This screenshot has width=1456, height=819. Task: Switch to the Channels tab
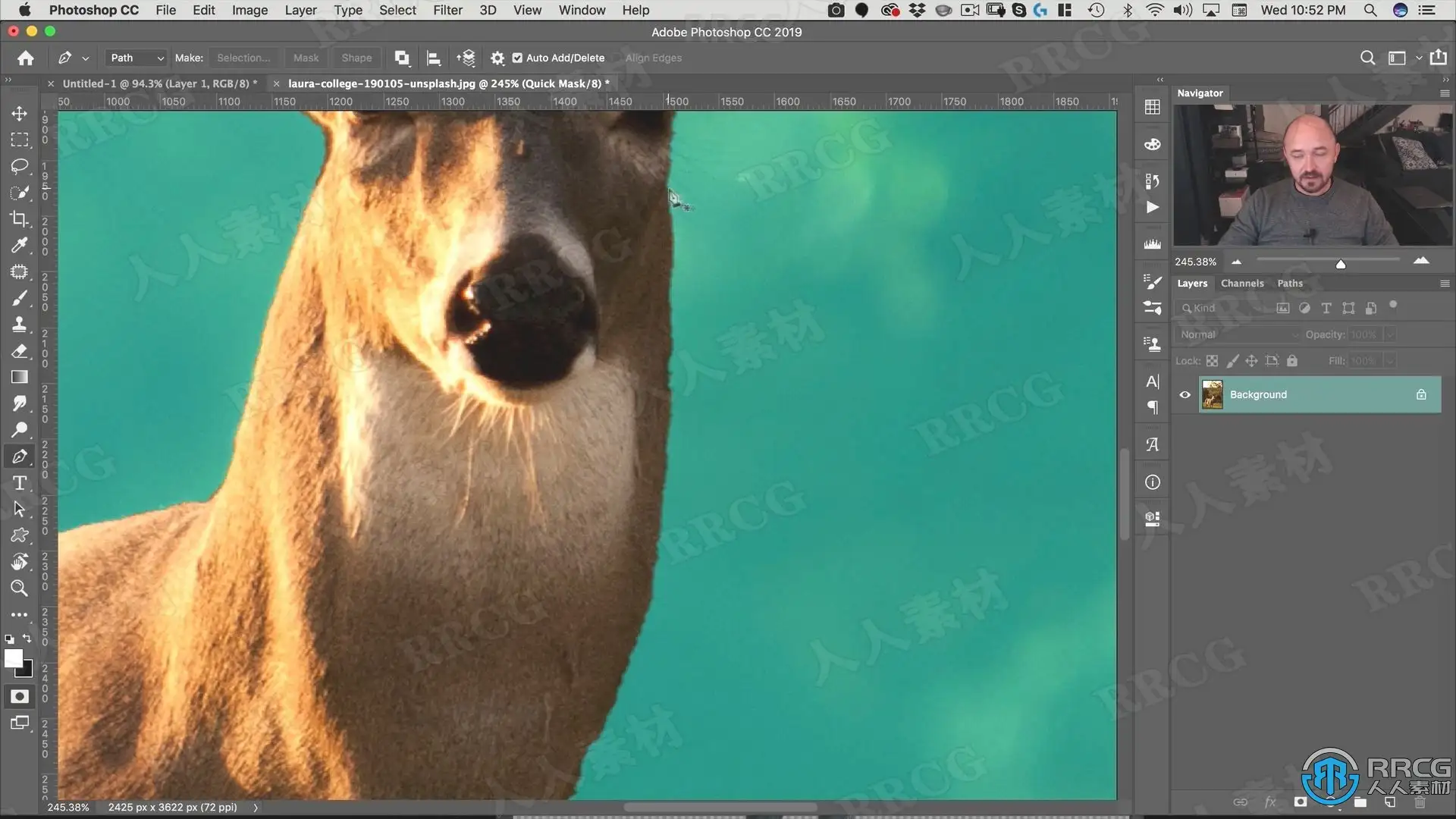pyautogui.click(x=1242, y=284)
